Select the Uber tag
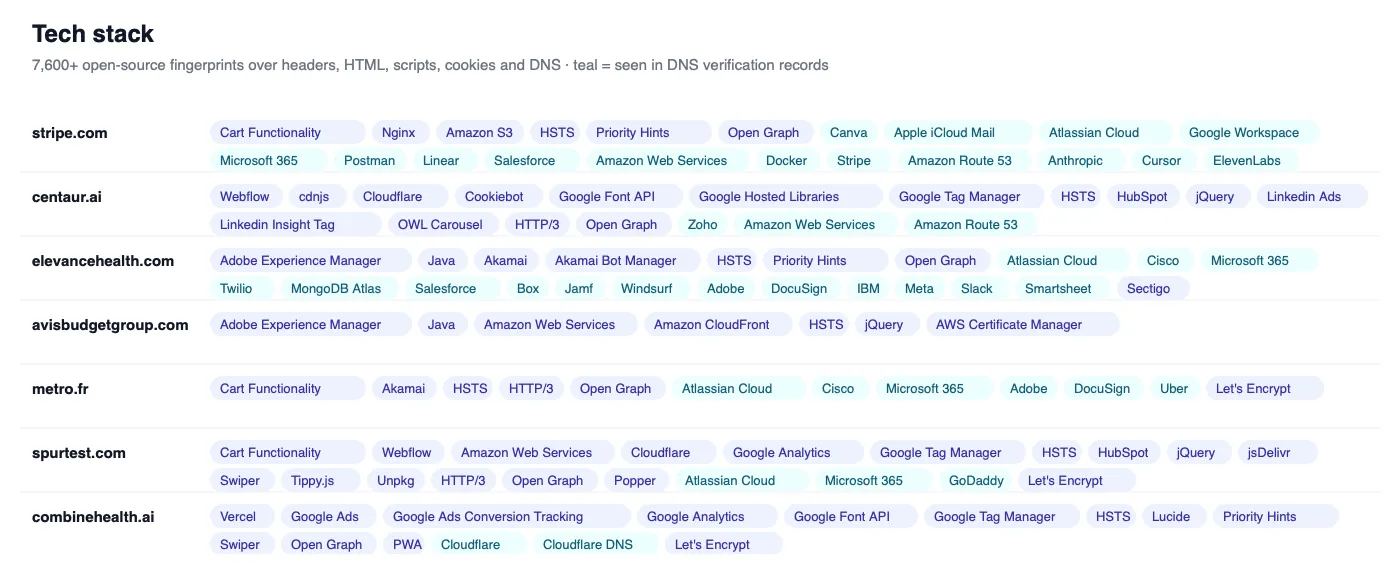1400x578 pixels. pyautogui.click(x=1174, y=389)
